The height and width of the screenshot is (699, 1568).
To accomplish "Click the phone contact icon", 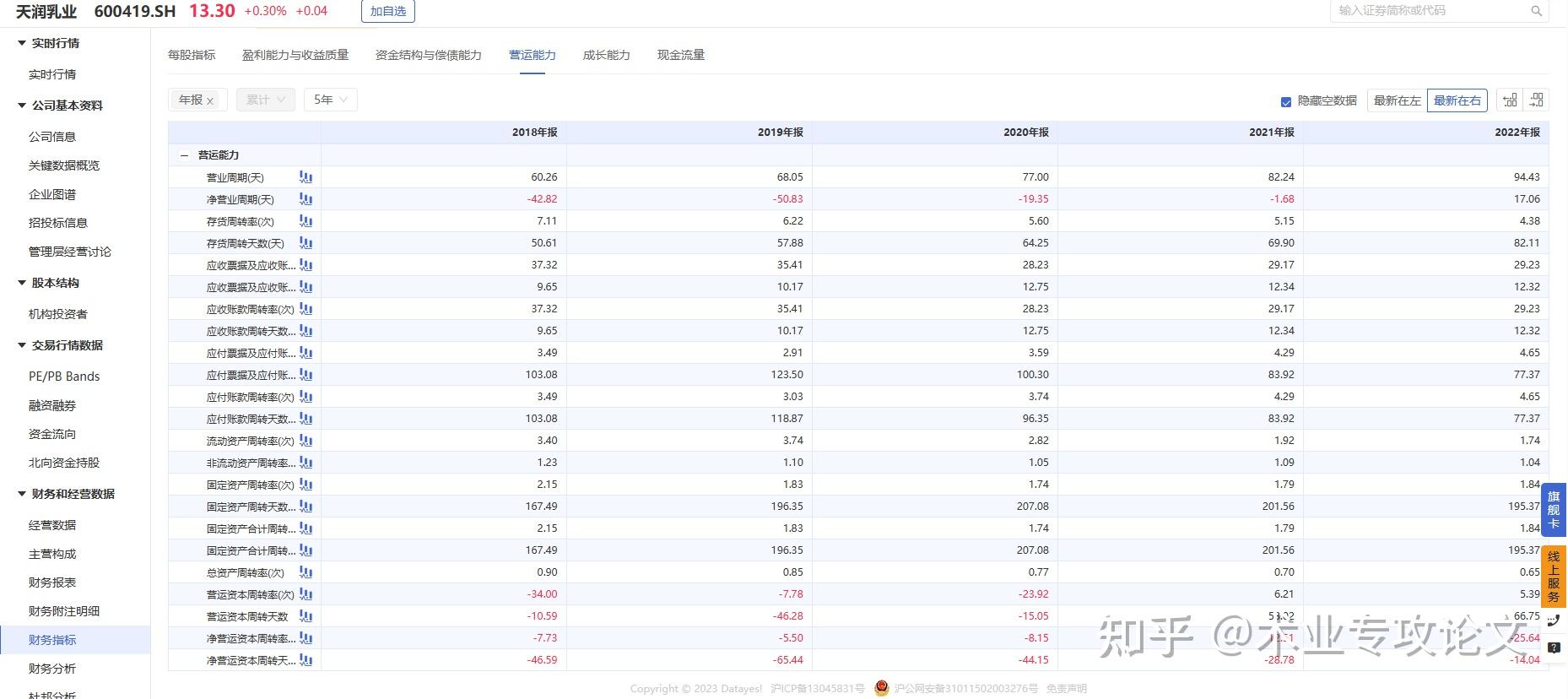I will [x=1554, y=620].
